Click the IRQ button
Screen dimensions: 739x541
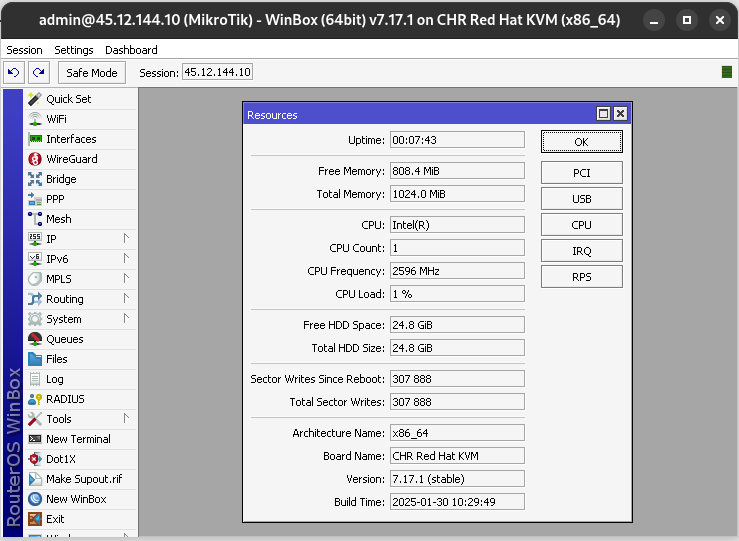click(x=581, y=251)
